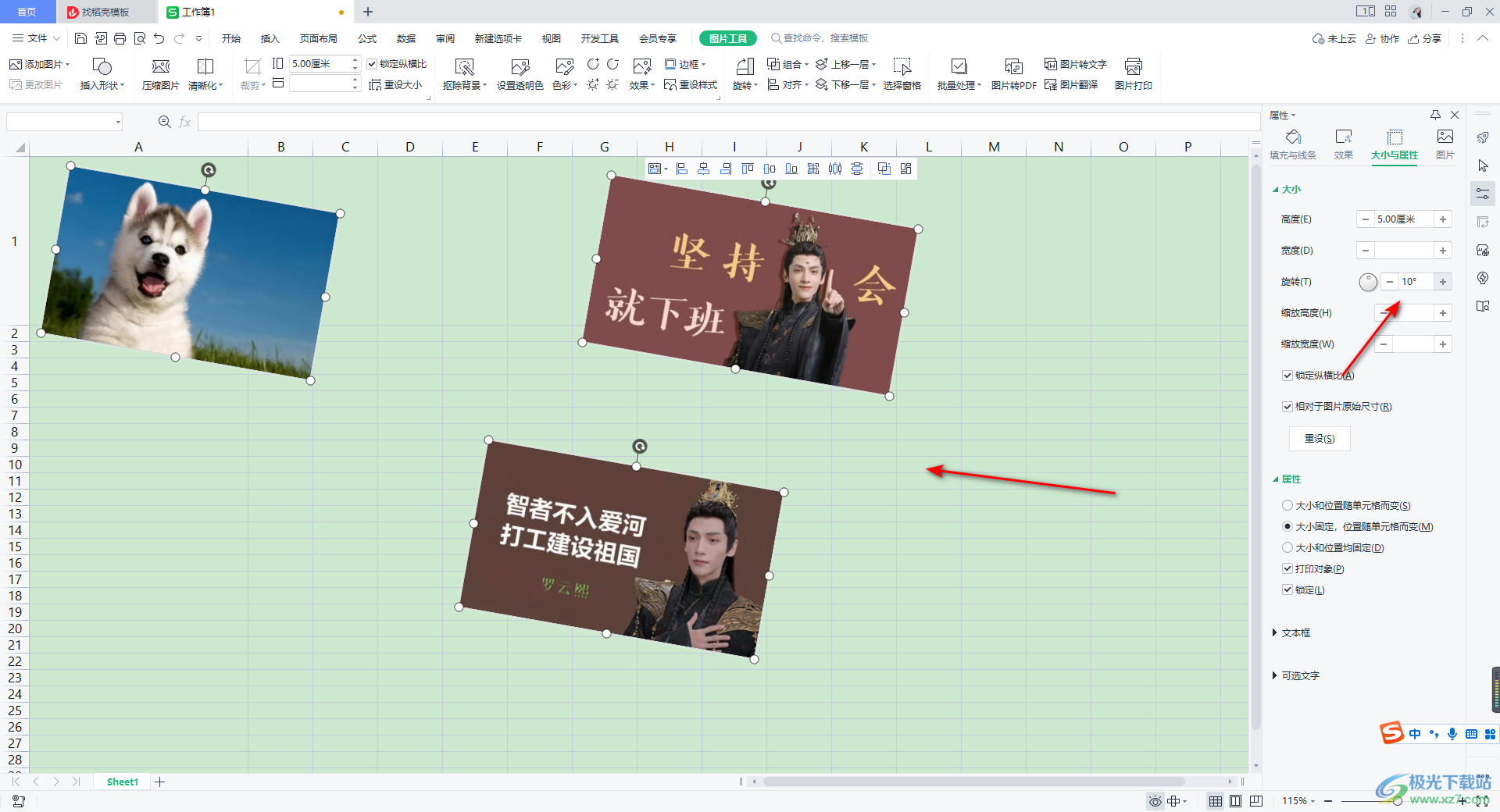Click the 未上云 not uploaded to cloud button

point(1334,38)
